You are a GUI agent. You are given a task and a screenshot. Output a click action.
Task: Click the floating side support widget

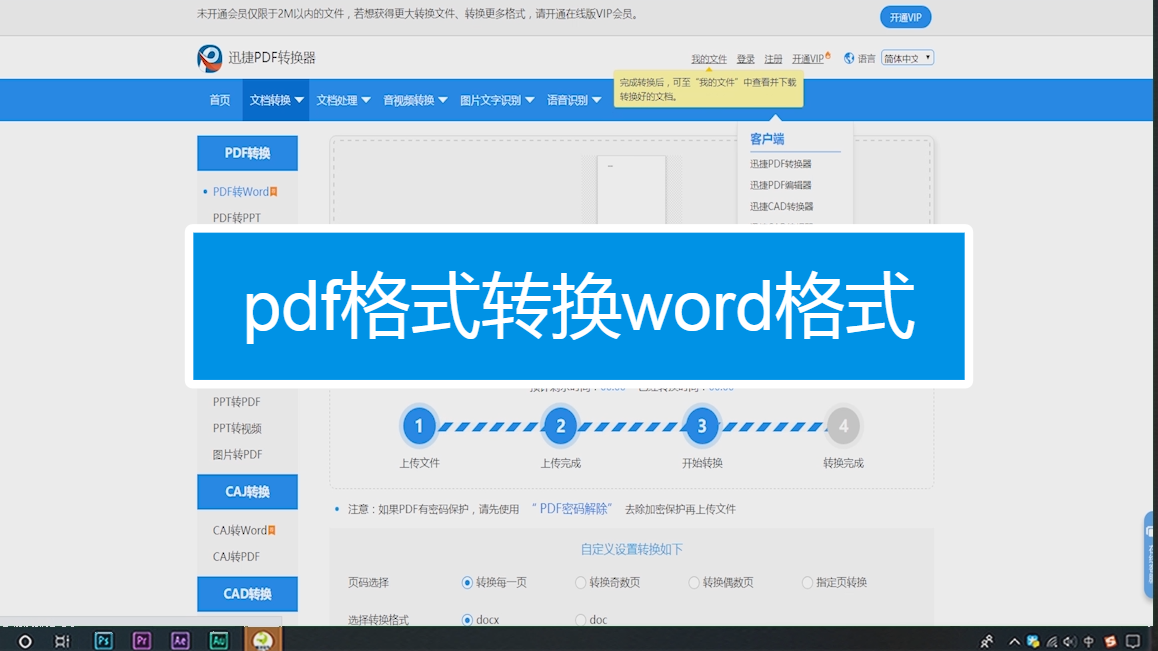pyautogui.click(x=1150, y=554)
